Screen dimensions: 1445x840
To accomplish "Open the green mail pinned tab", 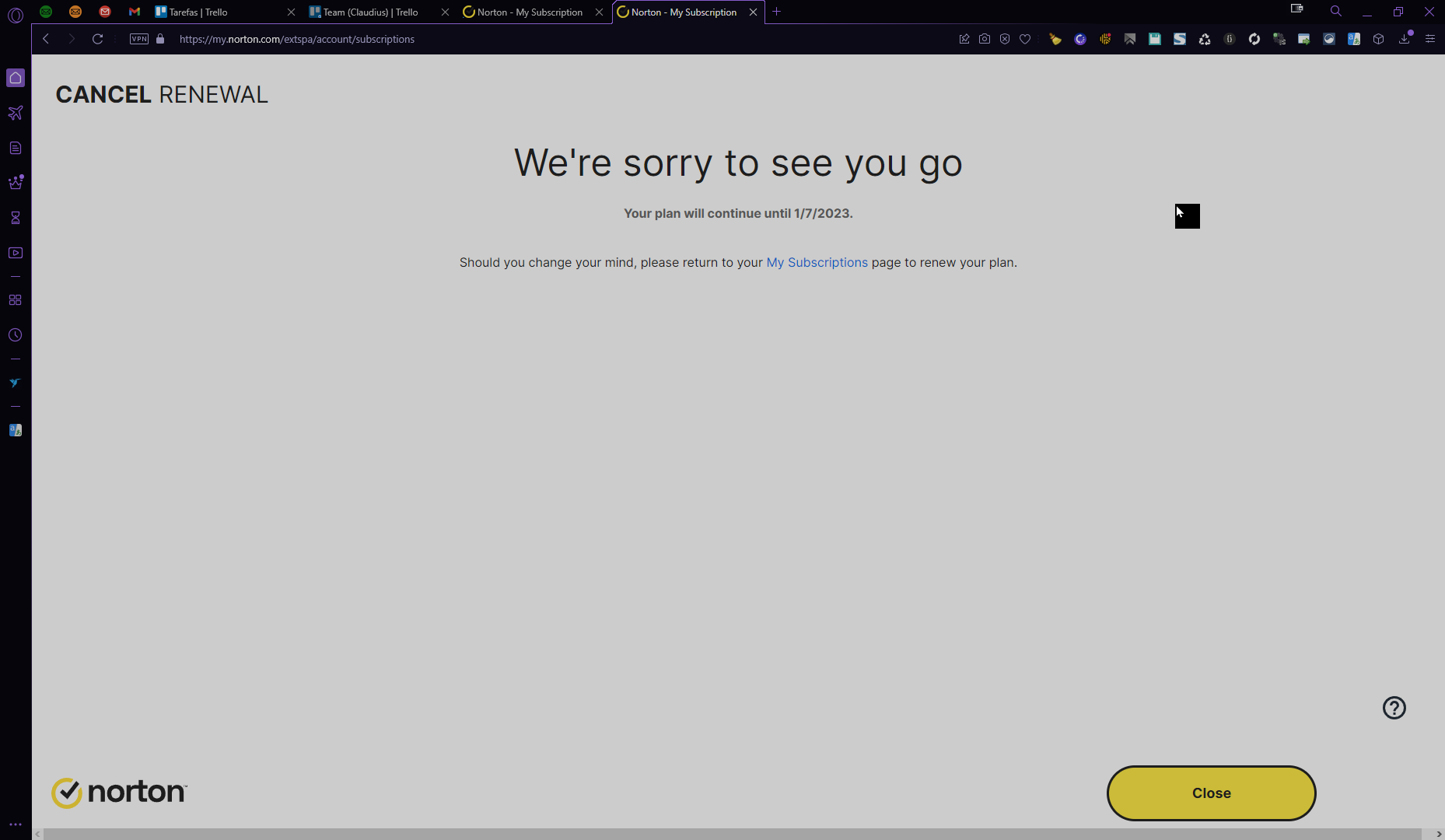I will tap(46, 12).
